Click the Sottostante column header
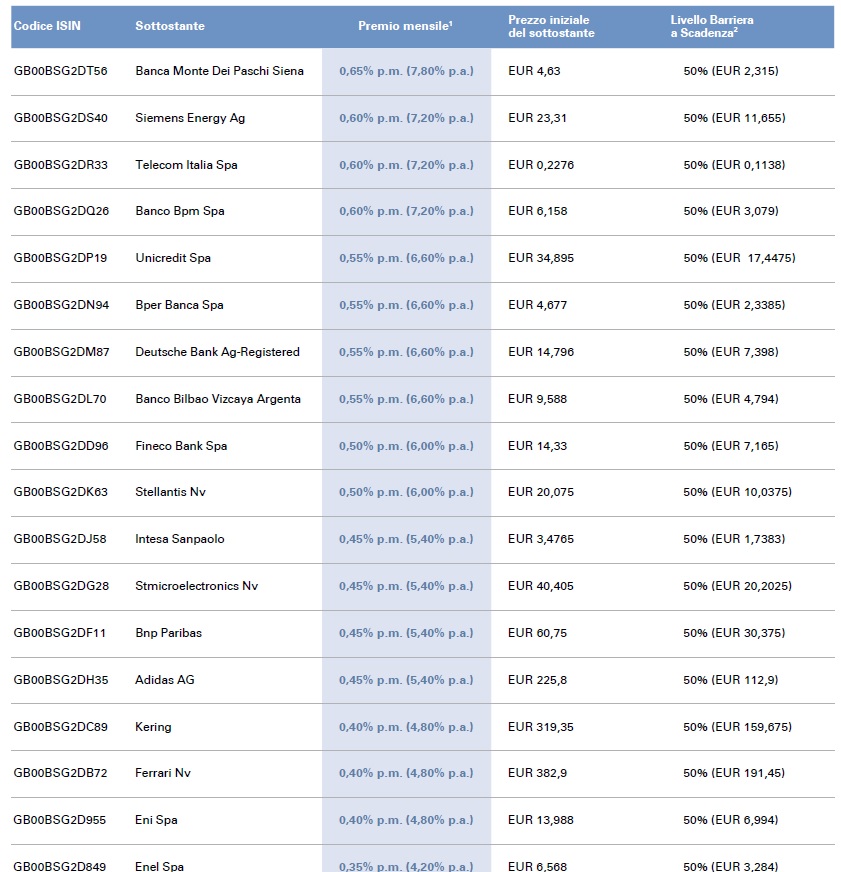 pyautogui.click(x=170, y=26)
